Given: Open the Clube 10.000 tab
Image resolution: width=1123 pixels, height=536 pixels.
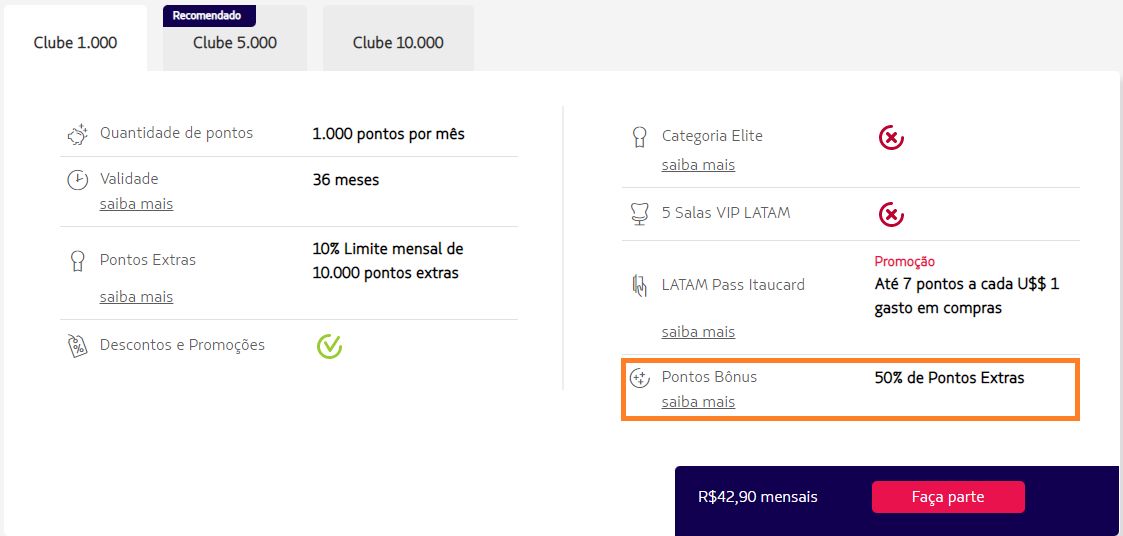Looking at the screenshot, I should click(398, 42).
